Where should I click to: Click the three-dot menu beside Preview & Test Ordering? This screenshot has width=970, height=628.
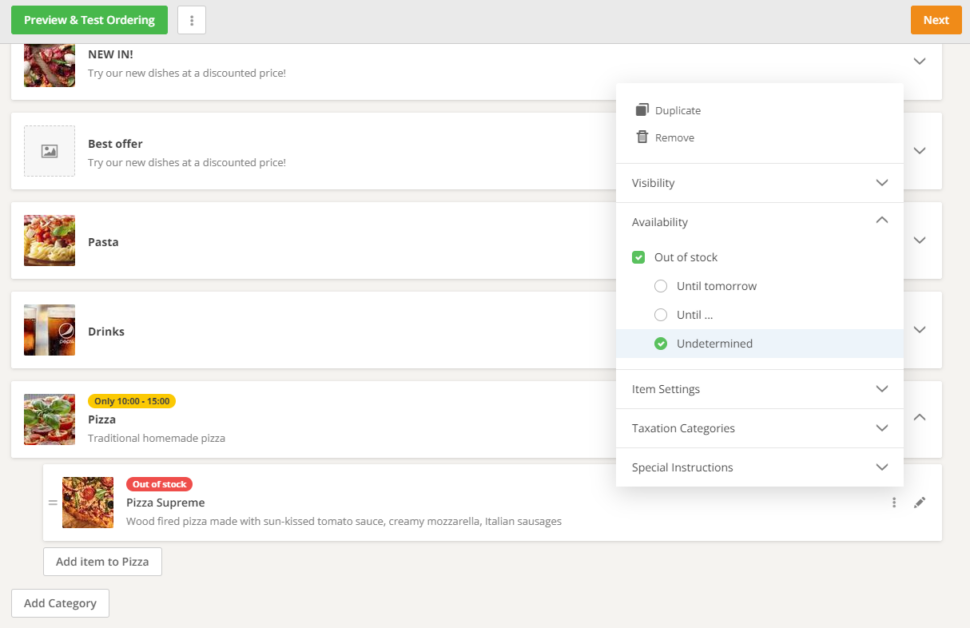[190, 19]
